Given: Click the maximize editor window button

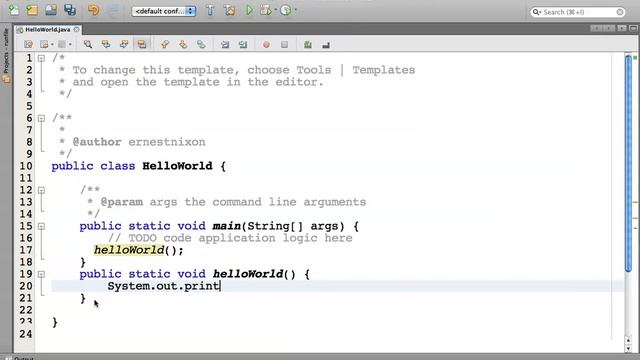Looking at the screenshot, I should pos(633,28).
